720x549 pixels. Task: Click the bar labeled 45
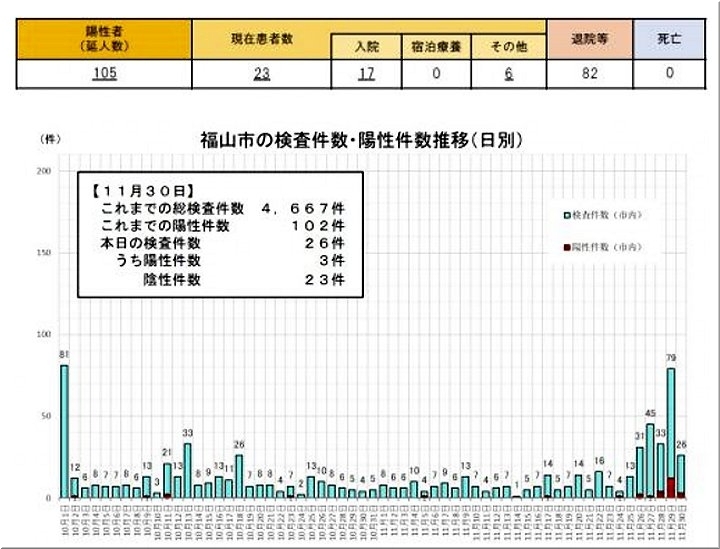coord(650,460)
